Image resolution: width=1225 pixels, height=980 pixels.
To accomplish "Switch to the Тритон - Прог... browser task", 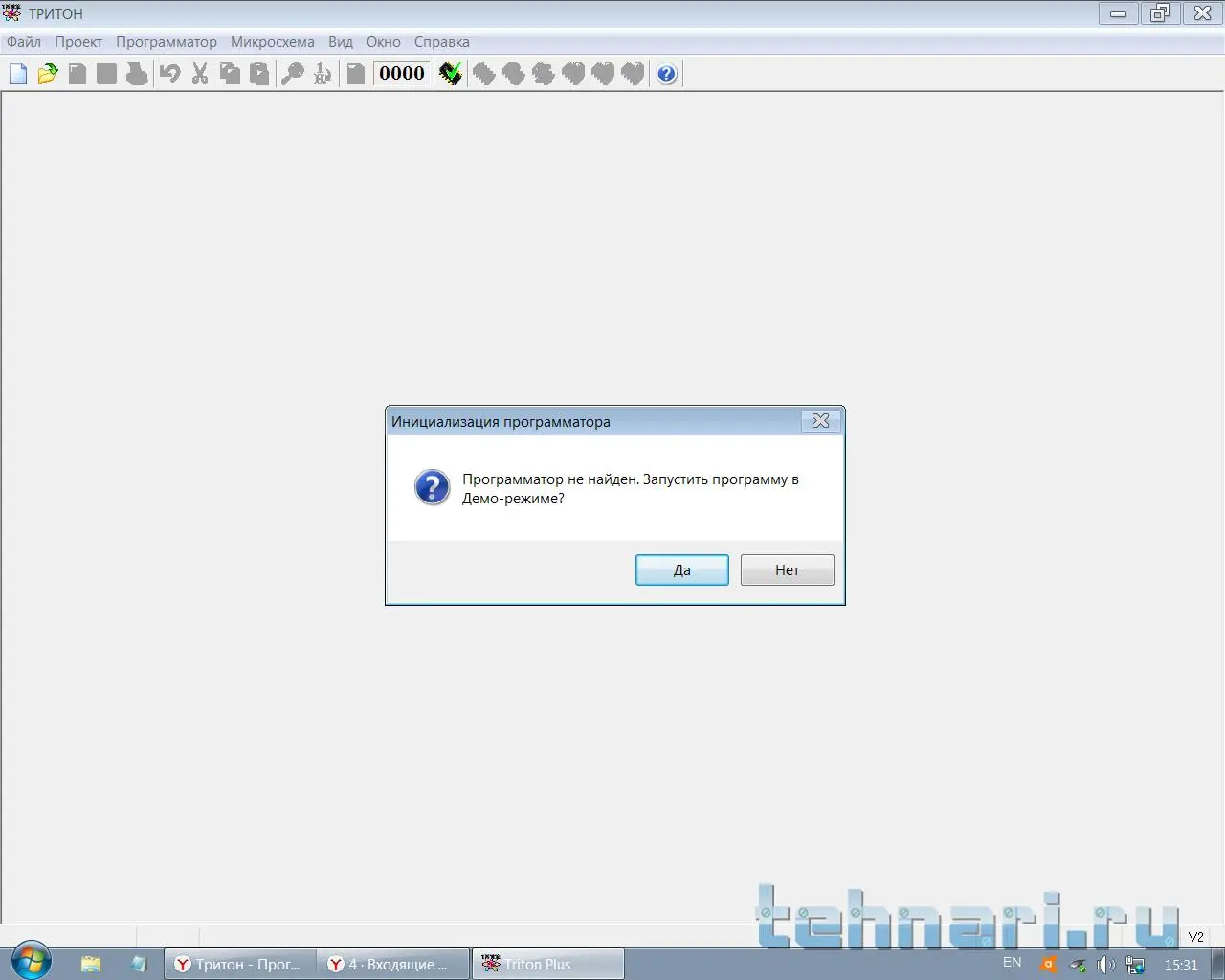I will pos(240,964).
